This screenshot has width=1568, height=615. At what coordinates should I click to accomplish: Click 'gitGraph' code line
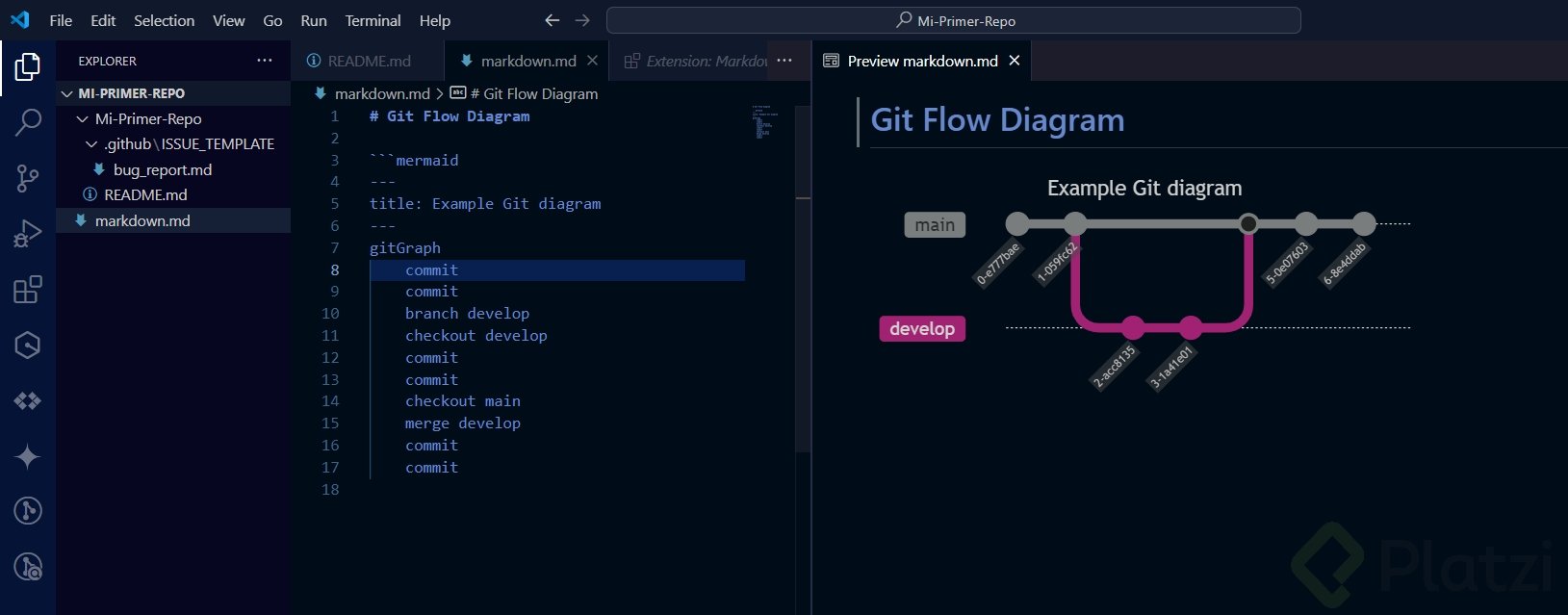pos(405,248)
